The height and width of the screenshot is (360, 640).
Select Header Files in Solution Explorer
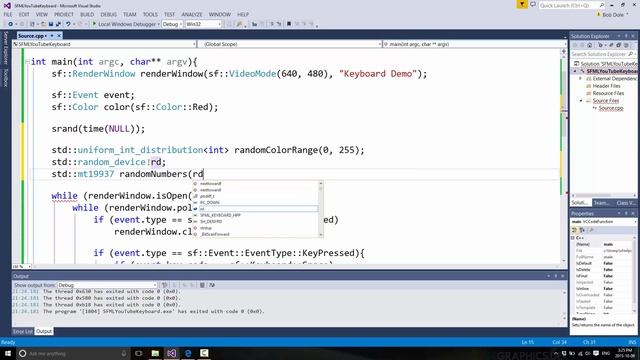607,86
